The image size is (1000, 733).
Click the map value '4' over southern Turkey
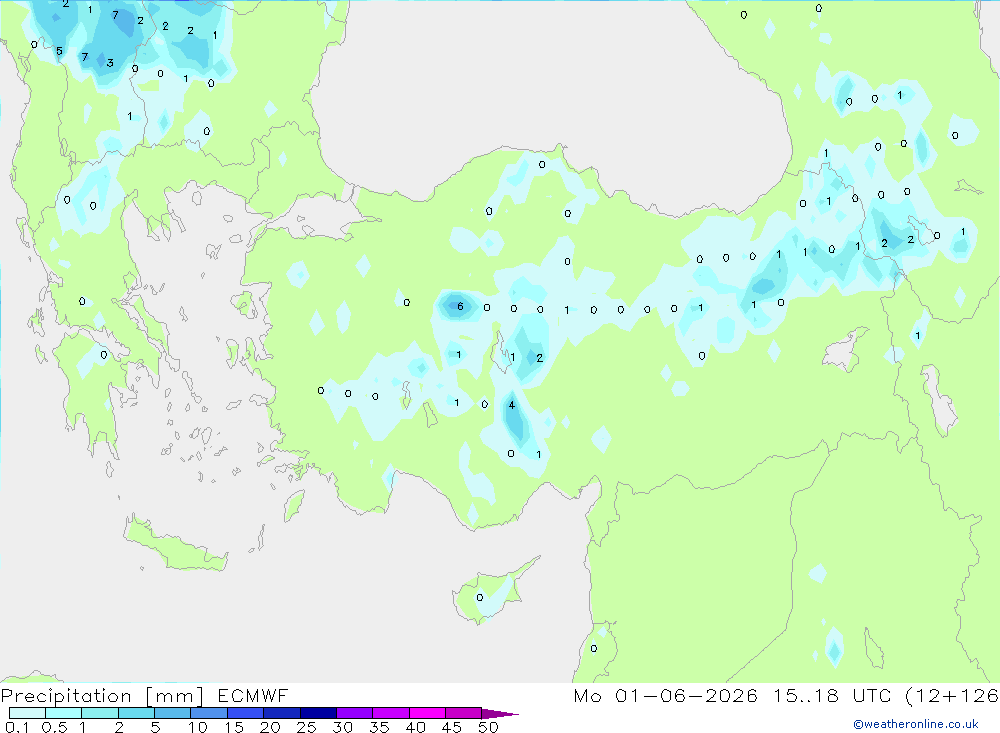[x=511, y=405]
